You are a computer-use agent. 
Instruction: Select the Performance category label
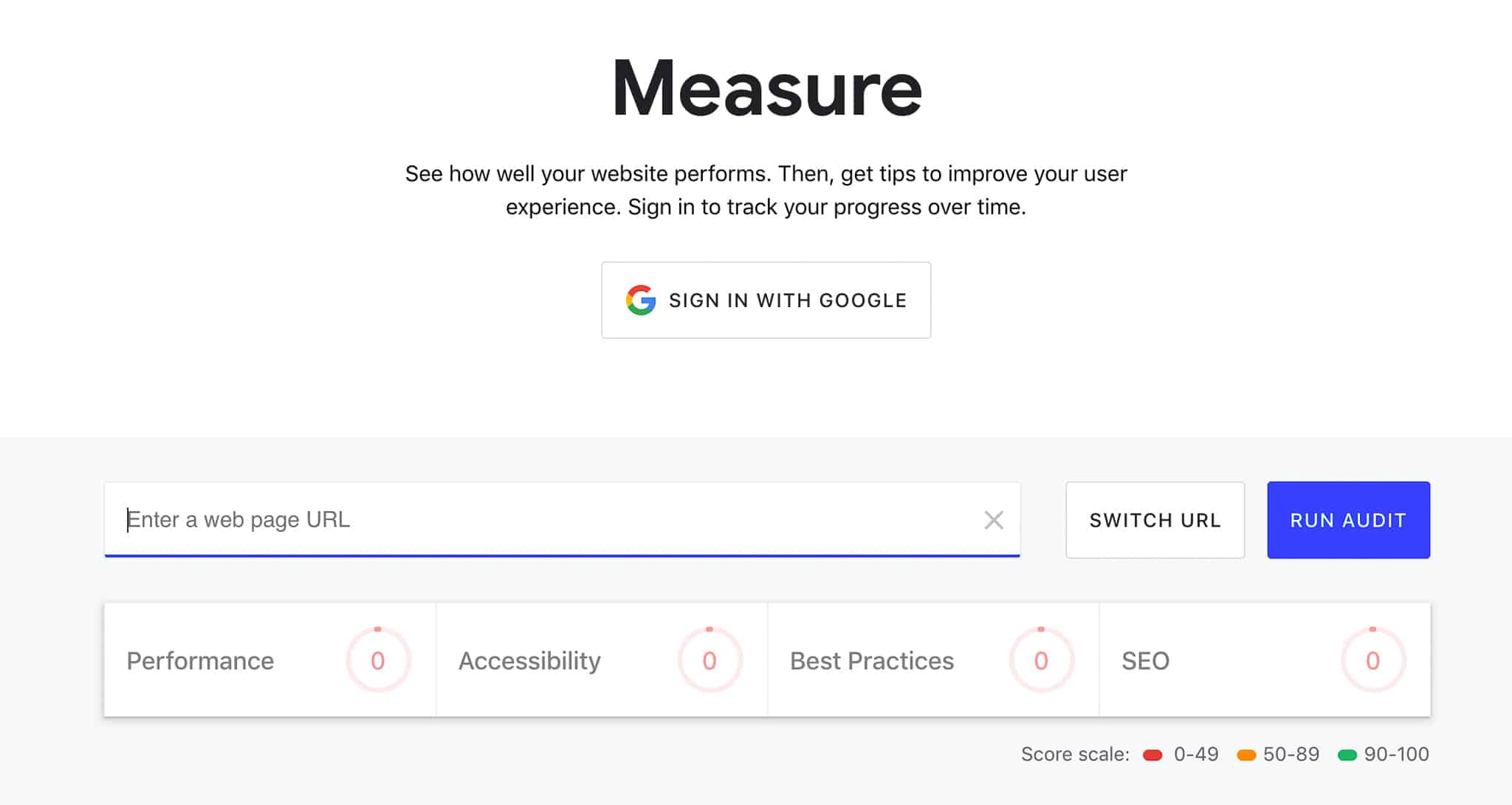(x=200, y=660)
